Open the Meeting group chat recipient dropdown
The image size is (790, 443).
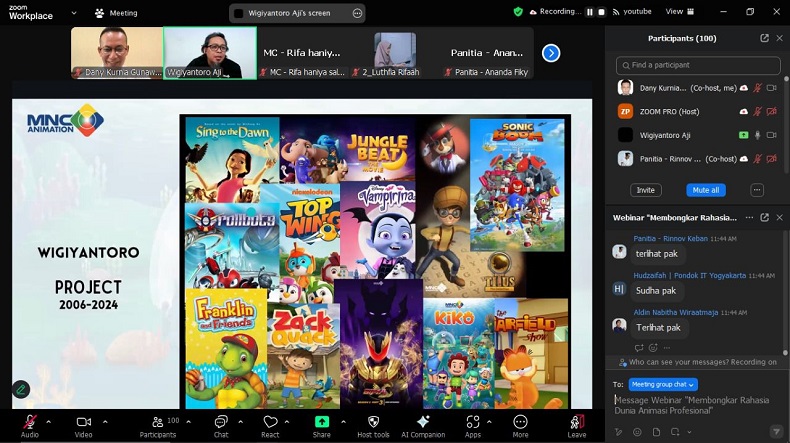click(x=663, y=384)
